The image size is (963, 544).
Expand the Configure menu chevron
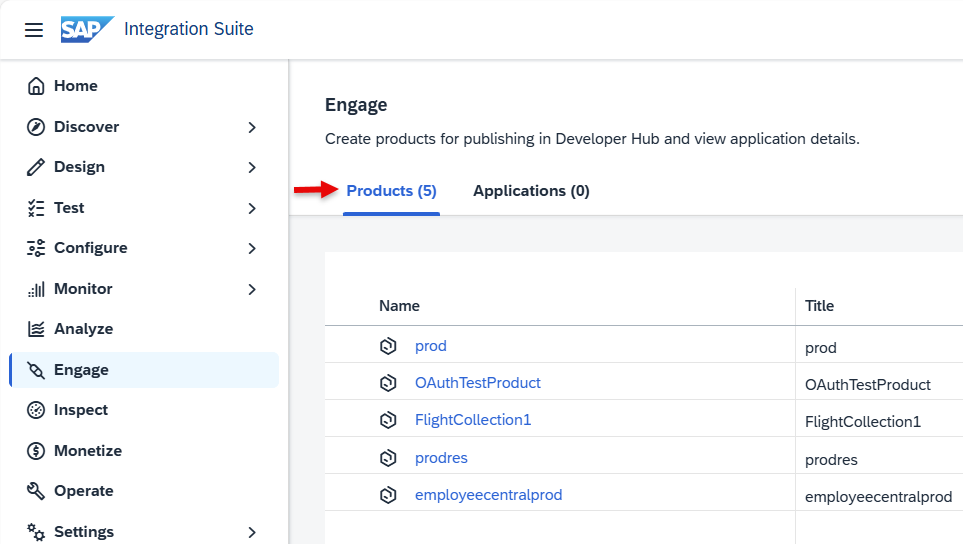[252, 248]
